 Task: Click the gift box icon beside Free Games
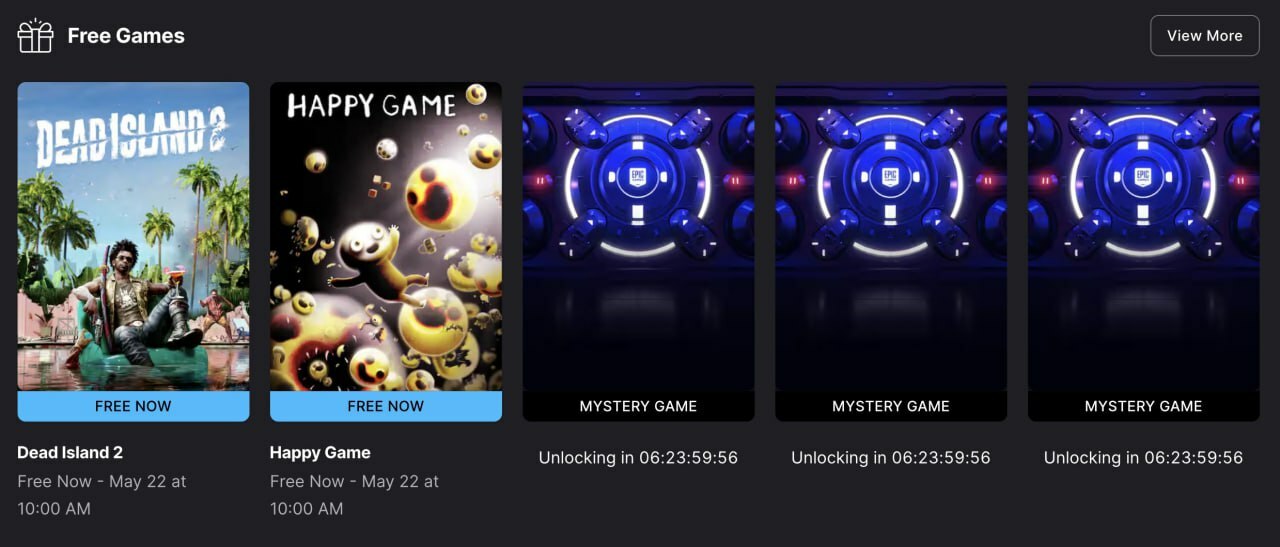coord(35,36)
